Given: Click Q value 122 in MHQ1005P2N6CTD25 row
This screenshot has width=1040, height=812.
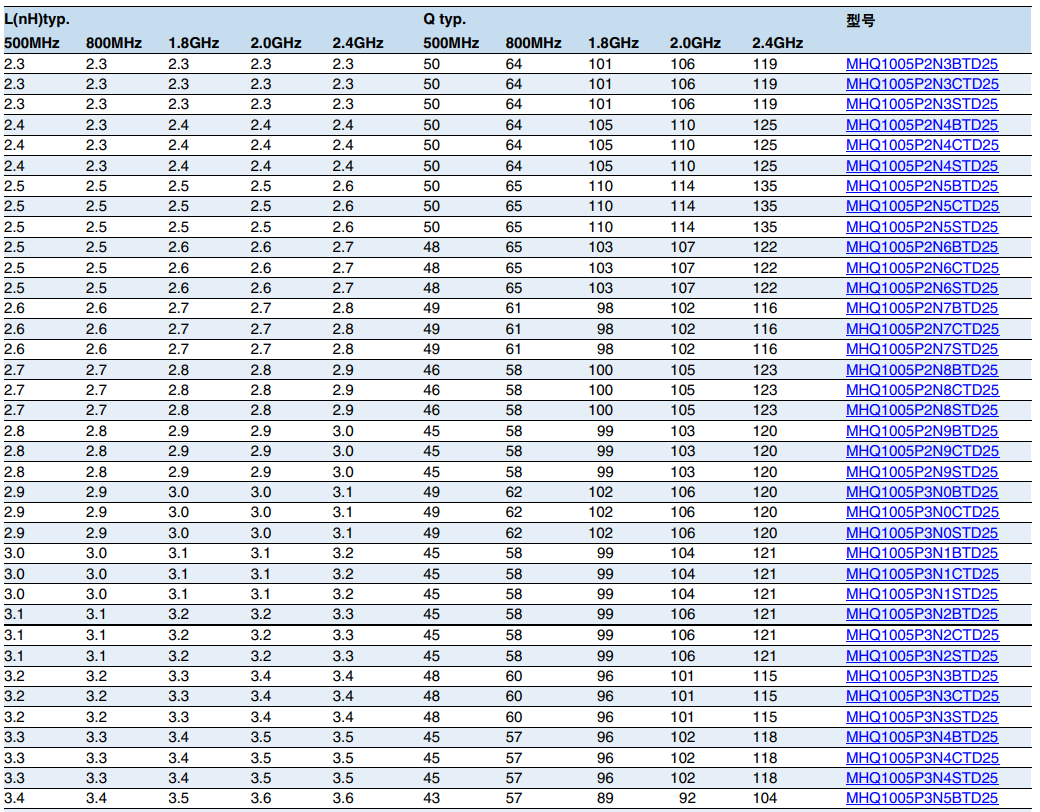Looking at the screenshot, I should [765, 269].
